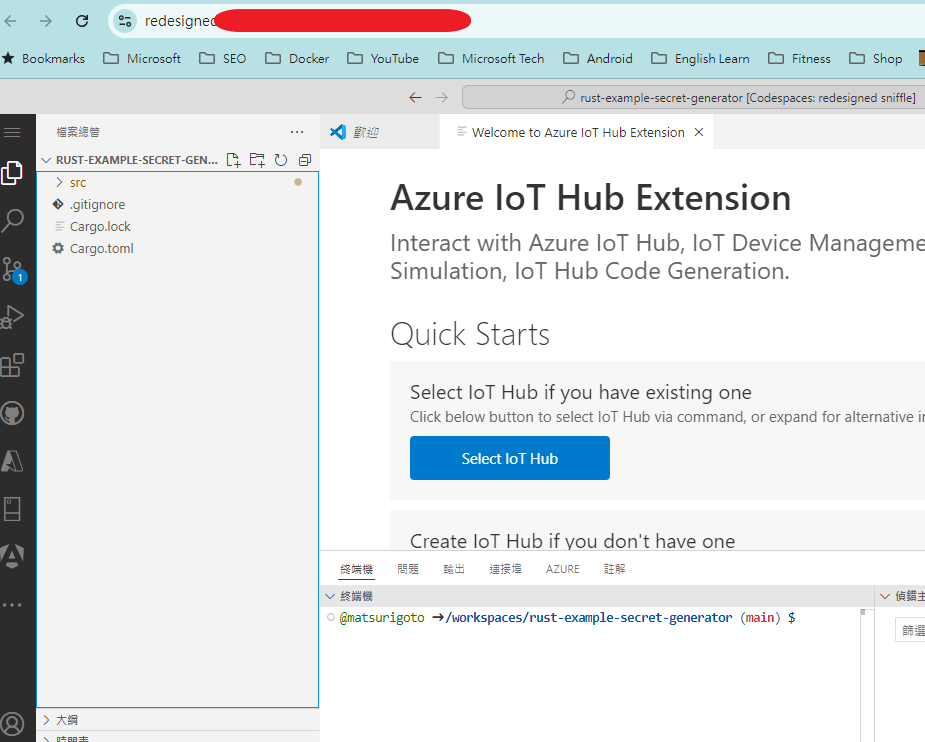This screenshot has height=742, width=925.
Task: Open the Shop bookmarks folder
Action: tap(875, 58)
